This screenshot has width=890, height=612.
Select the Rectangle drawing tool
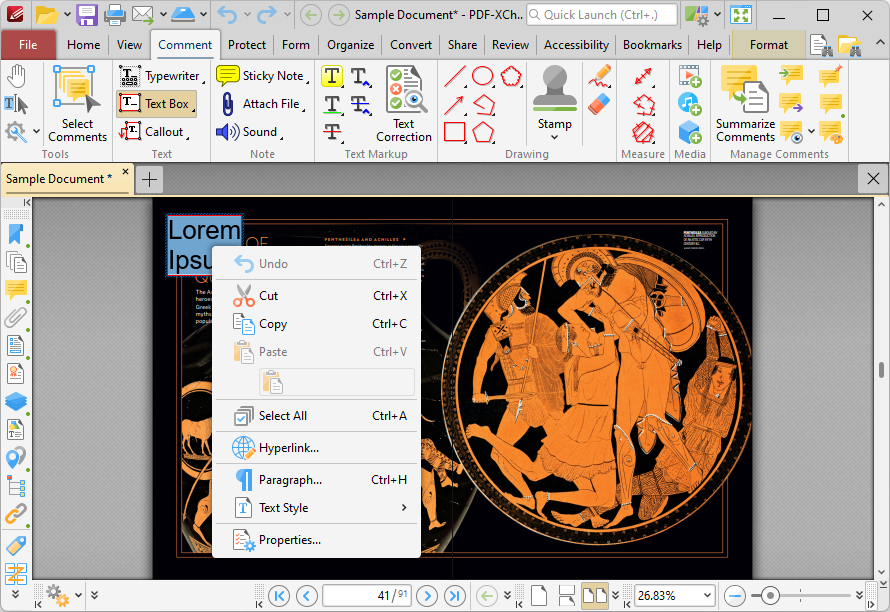pos(455,132)
